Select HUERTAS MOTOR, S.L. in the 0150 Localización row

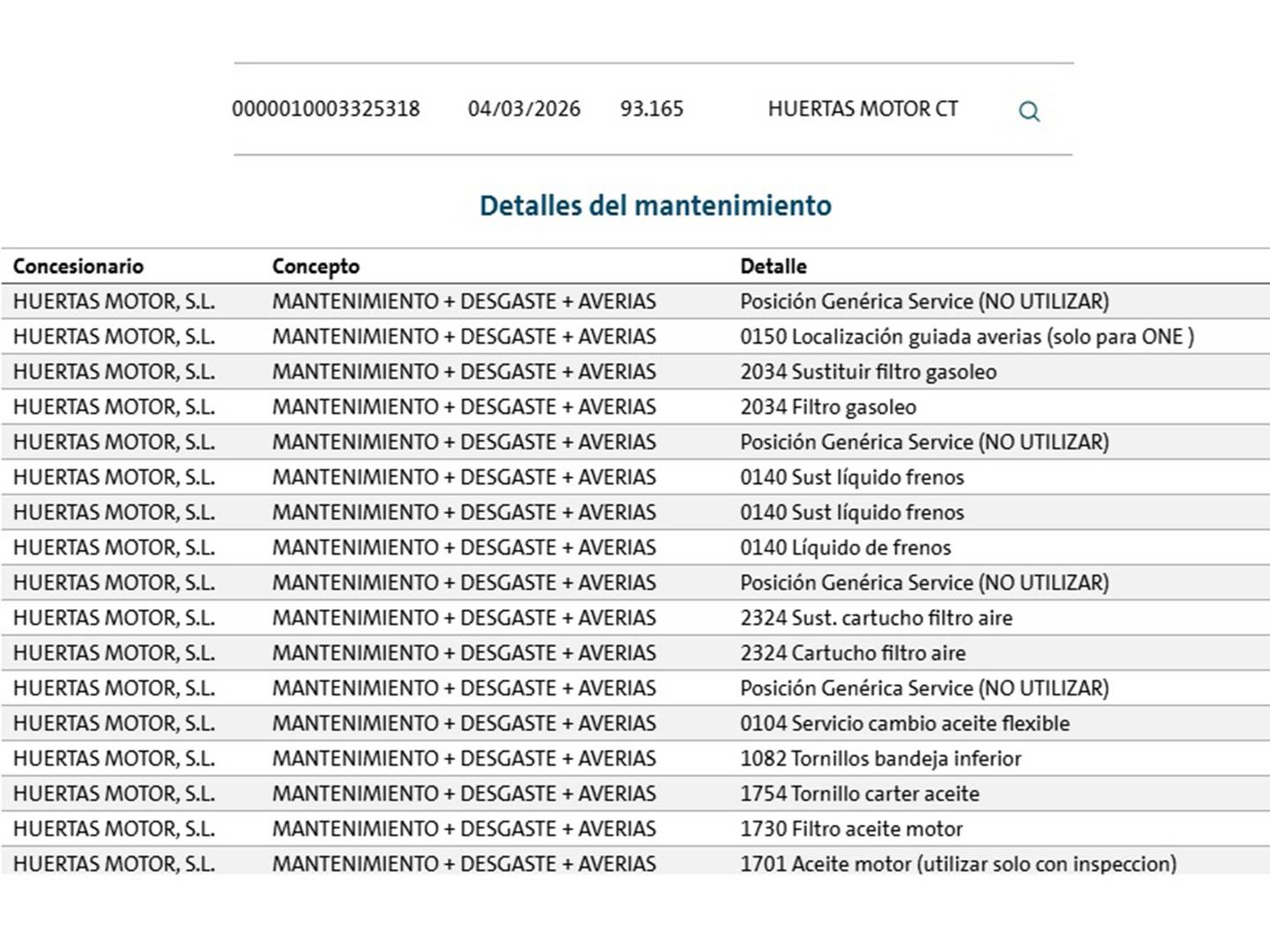(114, 337)
